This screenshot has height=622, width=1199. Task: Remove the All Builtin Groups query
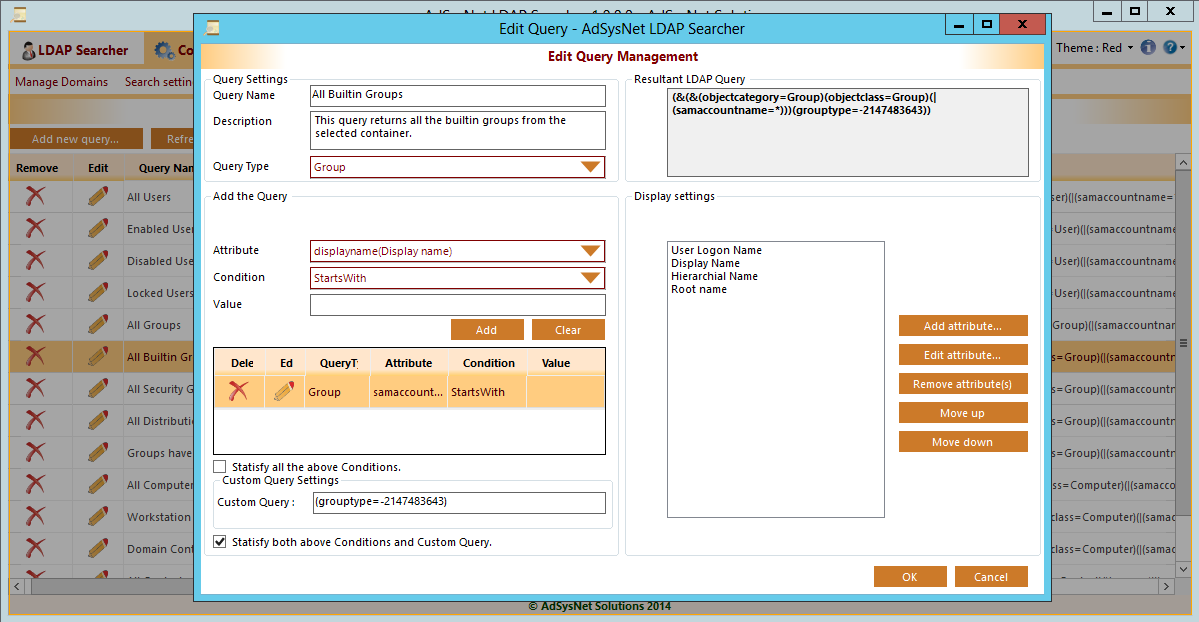(35, 357)
